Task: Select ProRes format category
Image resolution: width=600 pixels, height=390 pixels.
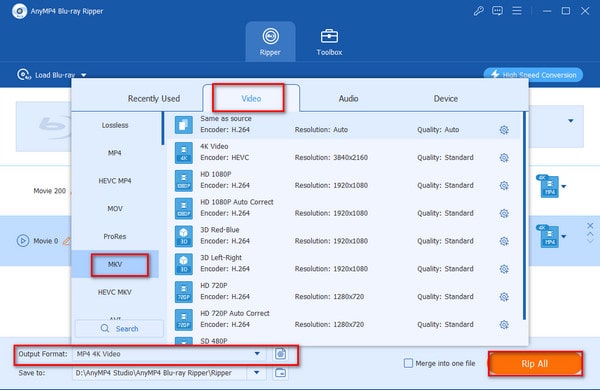Action: coord(115,237)
